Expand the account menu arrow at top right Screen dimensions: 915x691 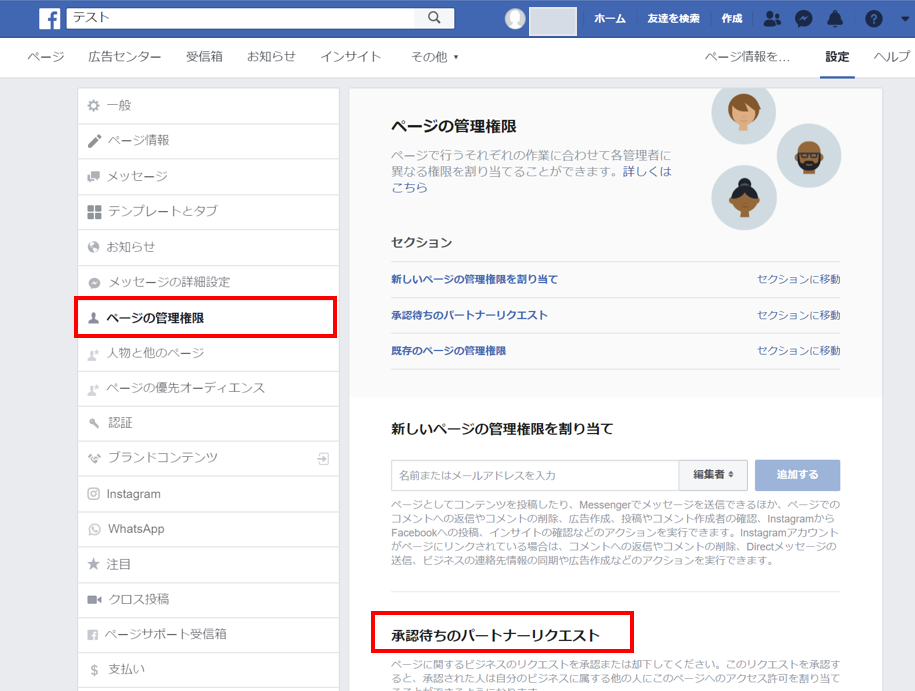click(x=905, y=19)
